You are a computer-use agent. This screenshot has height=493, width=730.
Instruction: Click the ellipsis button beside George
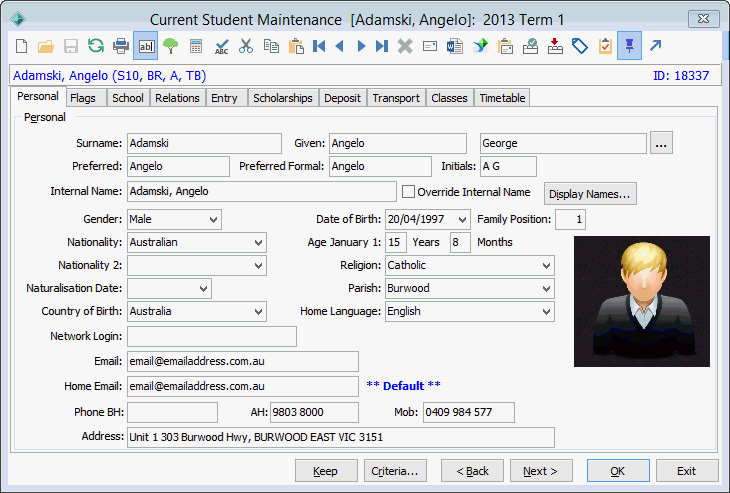pyautogui.click(x=661, y=143)
